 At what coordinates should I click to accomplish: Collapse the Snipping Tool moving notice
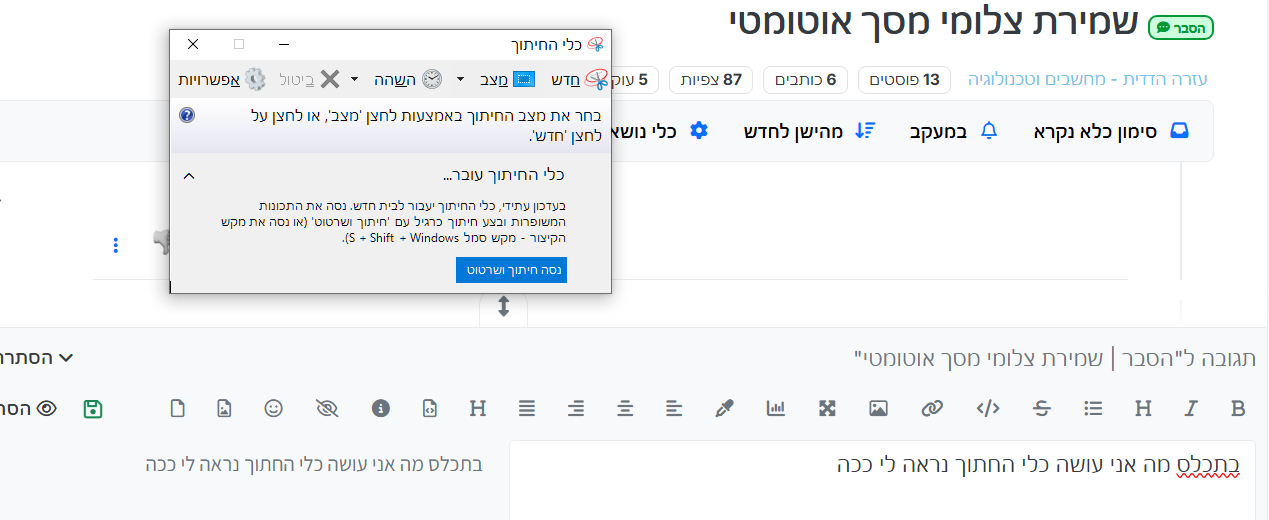point(189,176)
